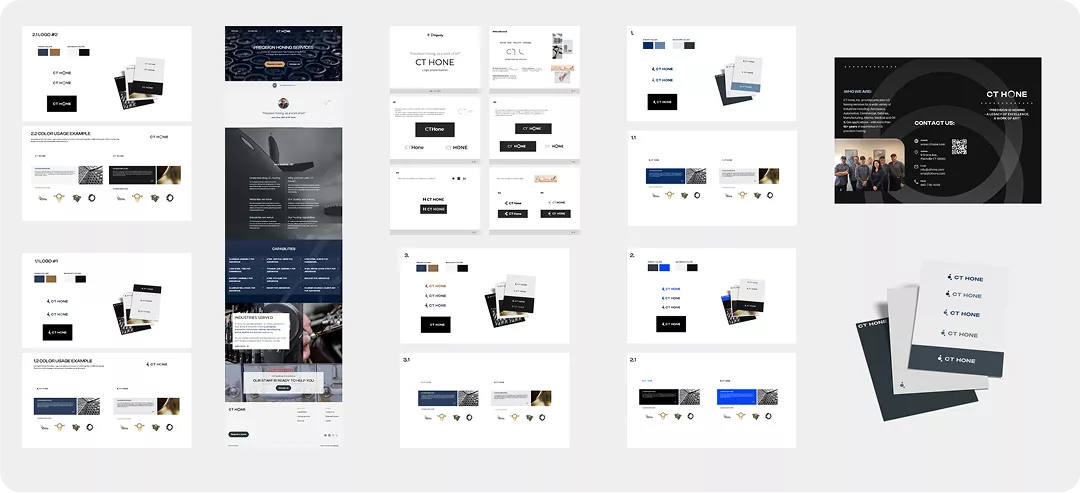
Task: Select the black CTHone logo box on slide
Action: pyautogui.click(x=434, y=130)
